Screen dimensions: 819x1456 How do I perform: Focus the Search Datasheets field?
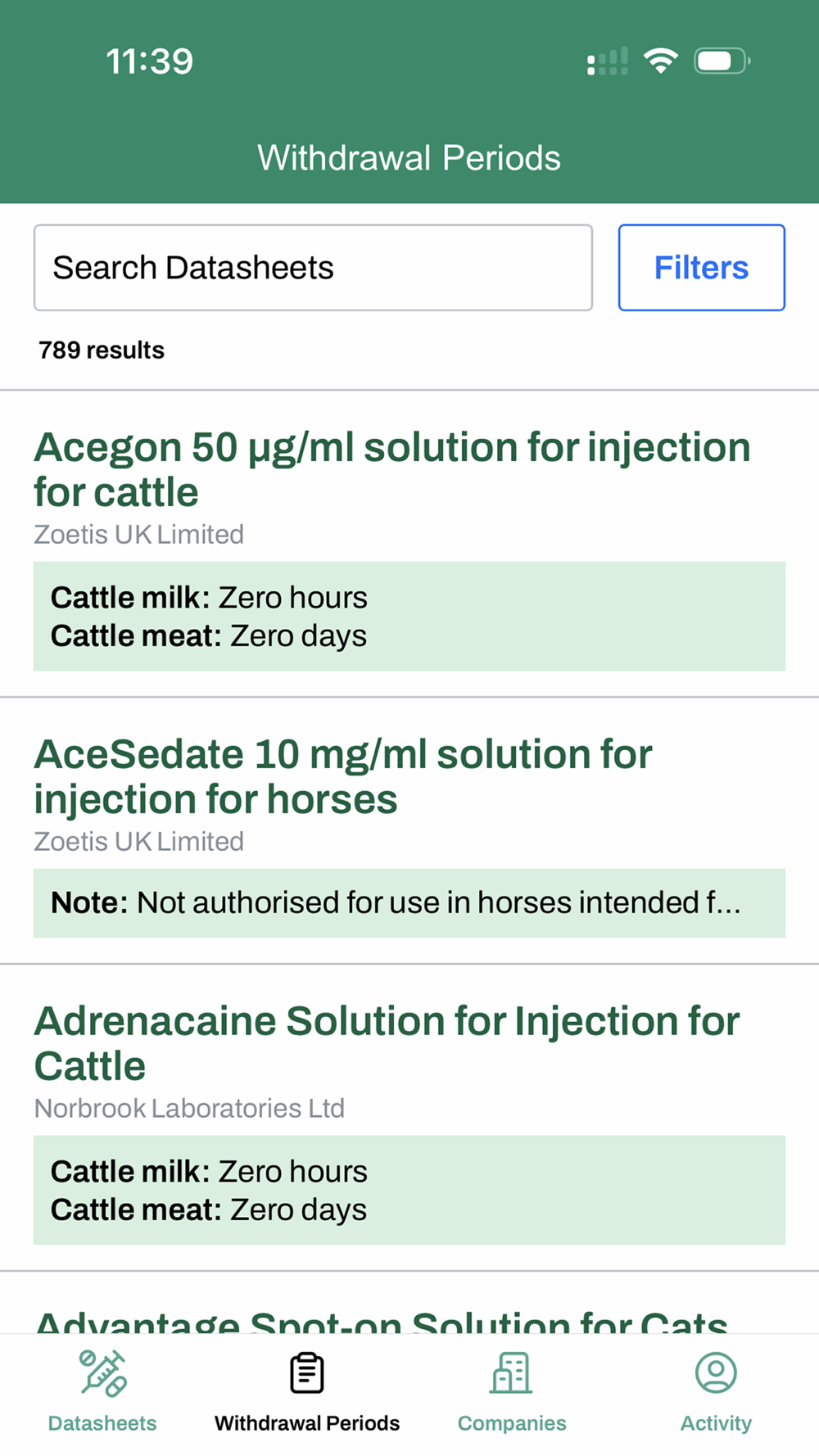[313, 268]
